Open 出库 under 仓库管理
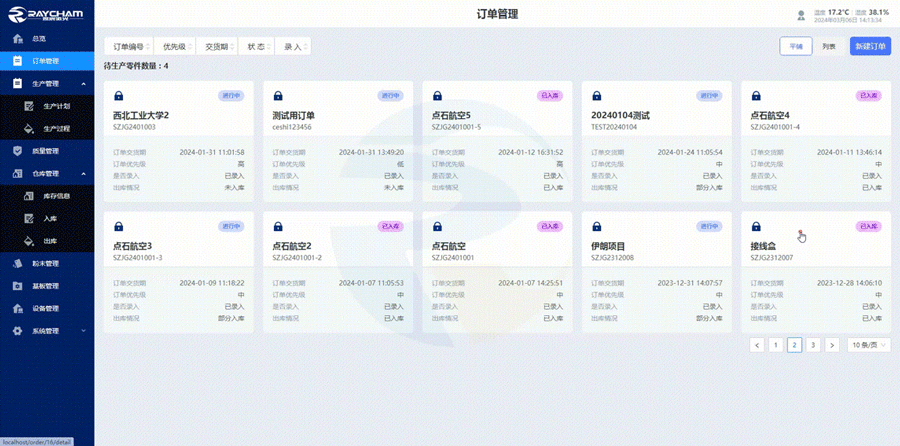The height and width of the screenshot is (446, 900). point(50,241)
